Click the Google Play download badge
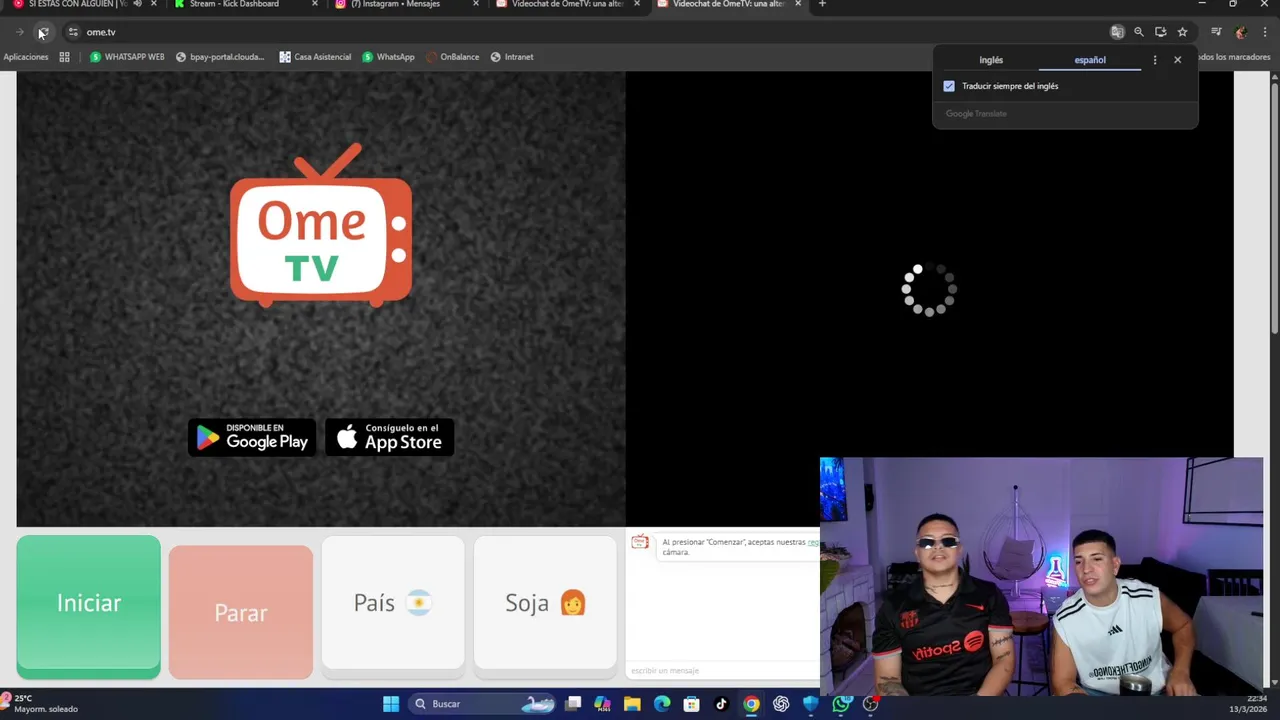1280x720 pixels. click(x=252, y=437)
